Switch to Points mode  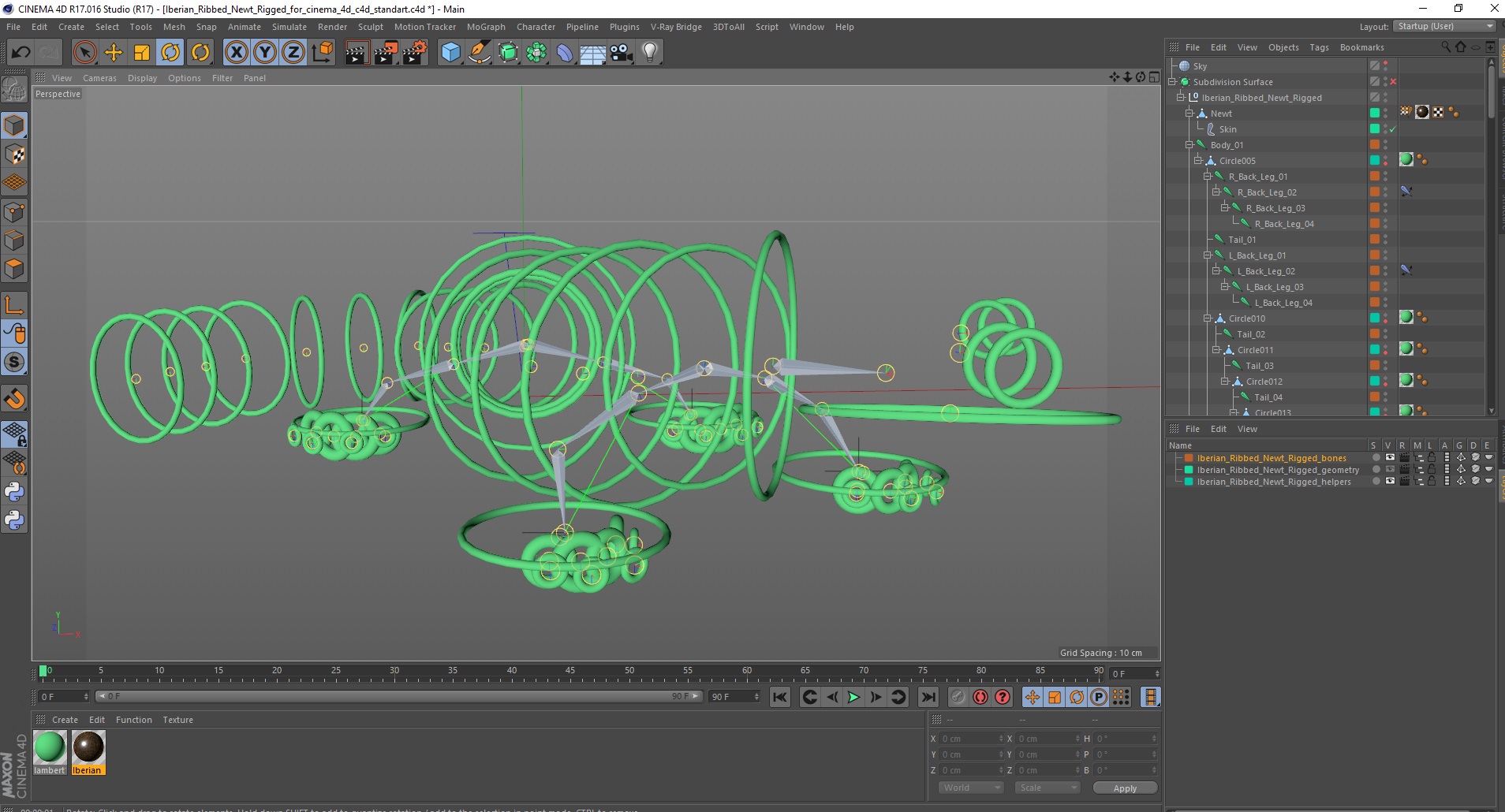[14, 211]
